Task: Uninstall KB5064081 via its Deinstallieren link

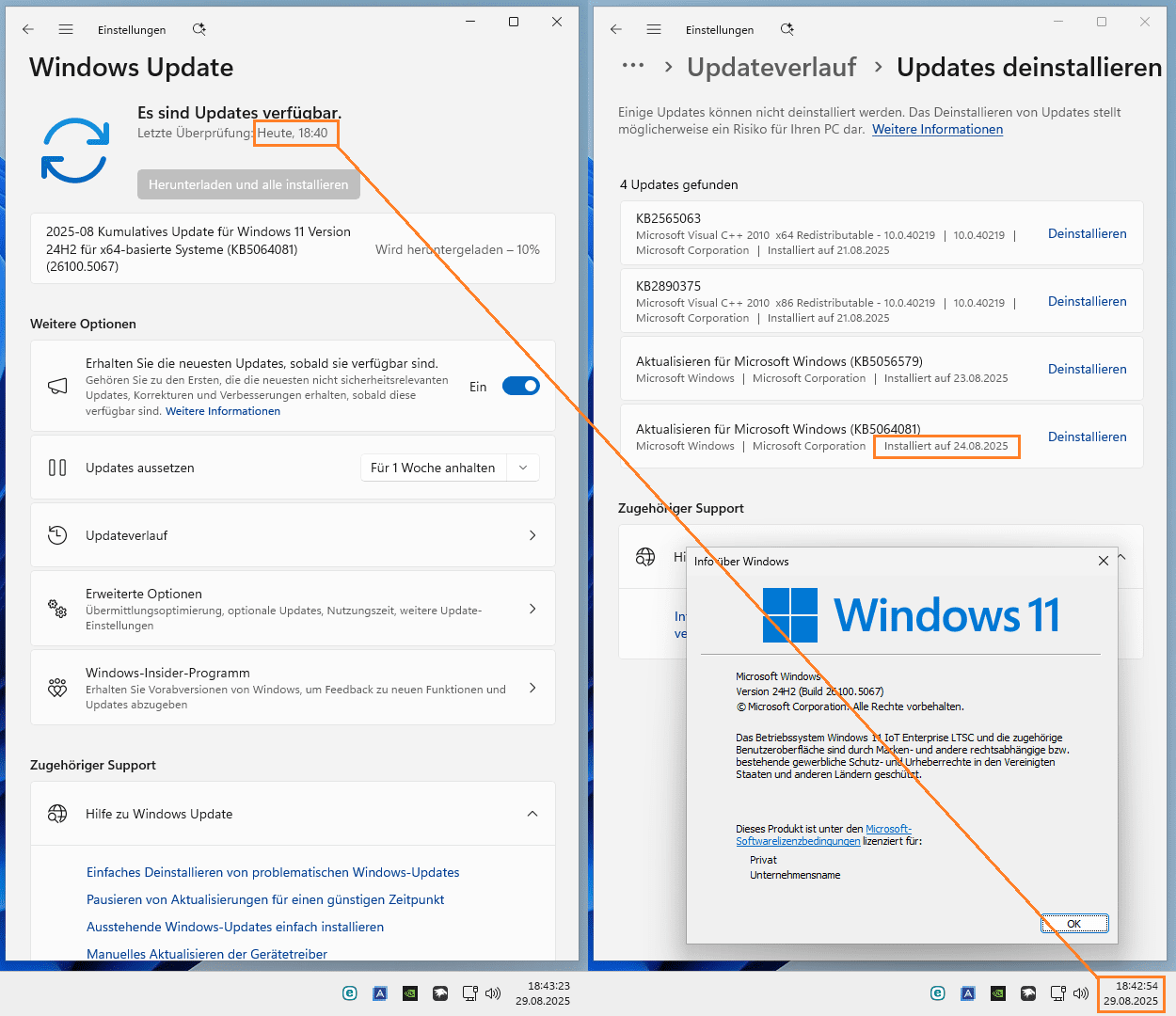Action: [1088, 437]
